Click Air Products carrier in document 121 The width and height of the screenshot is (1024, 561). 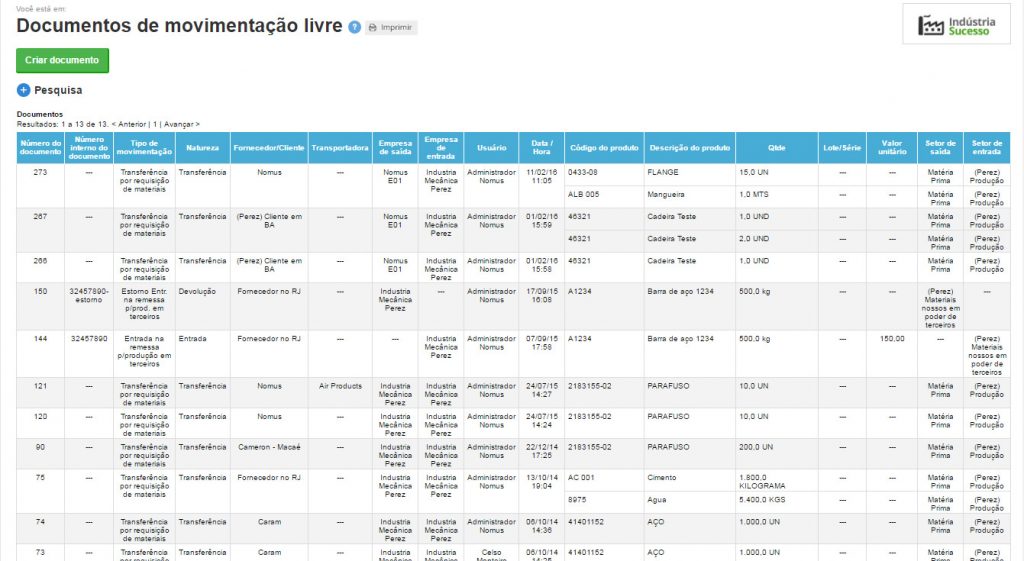point(340,385)
